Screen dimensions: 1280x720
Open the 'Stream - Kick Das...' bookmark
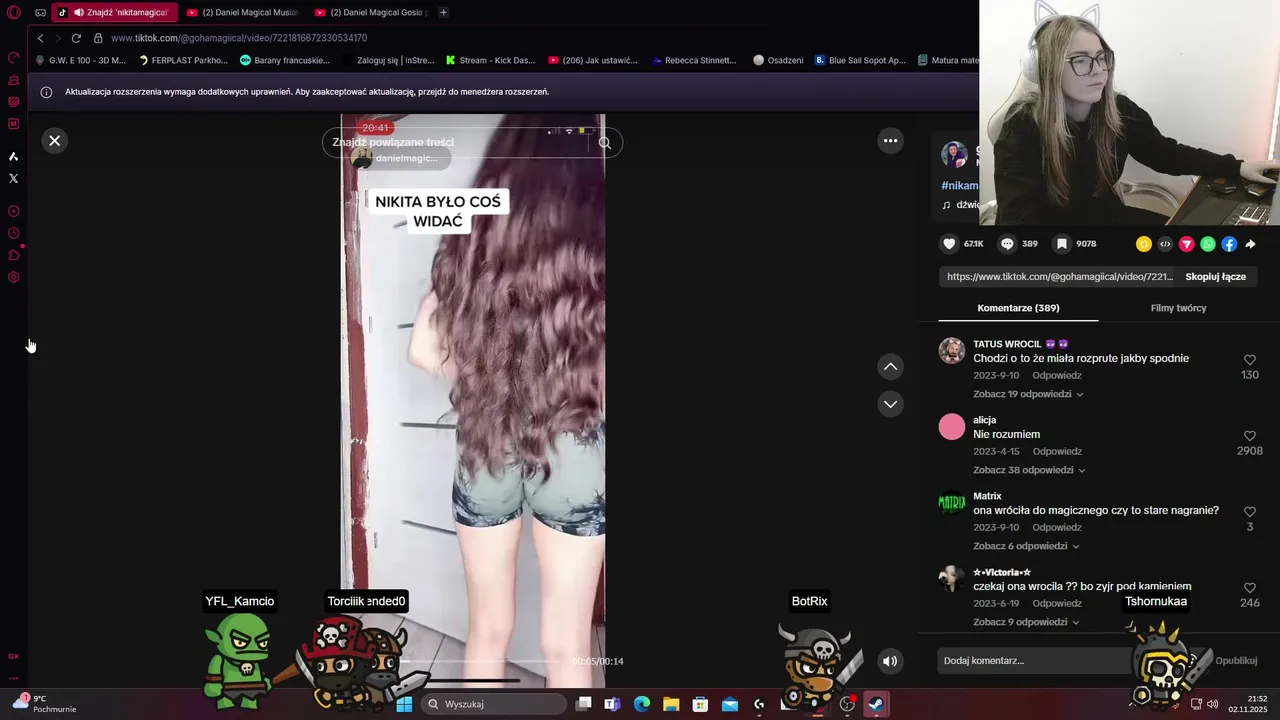point(490,60)
